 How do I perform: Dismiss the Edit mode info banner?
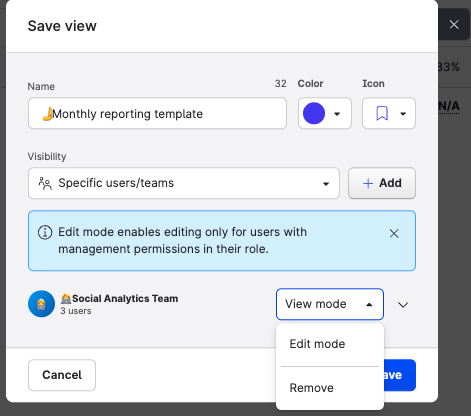[394, 233]
